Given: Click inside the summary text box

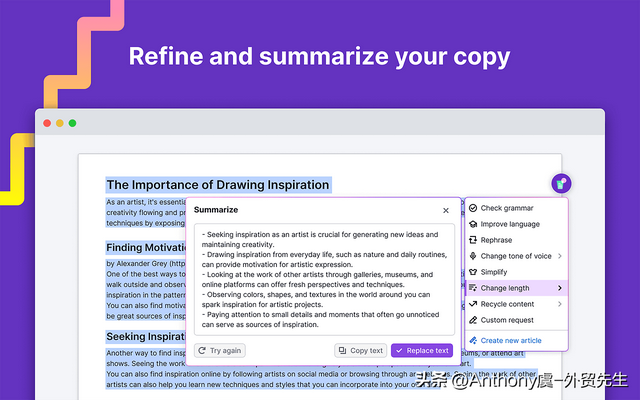Looking at the screenshot, I should (x=324, y=279).
